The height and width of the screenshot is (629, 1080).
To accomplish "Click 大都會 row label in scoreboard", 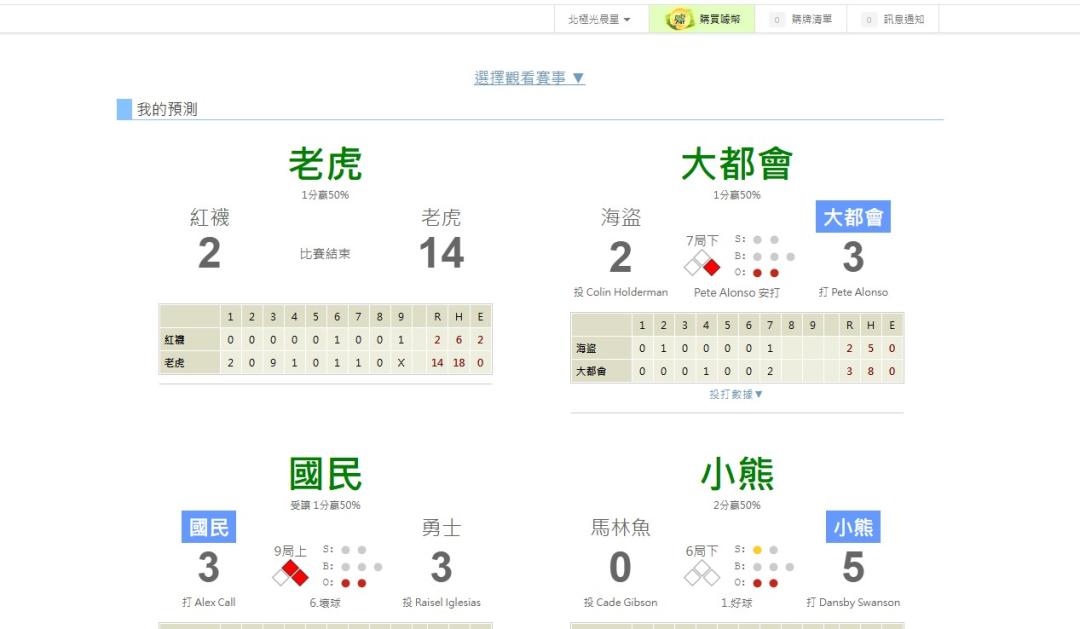I will 591,371.
